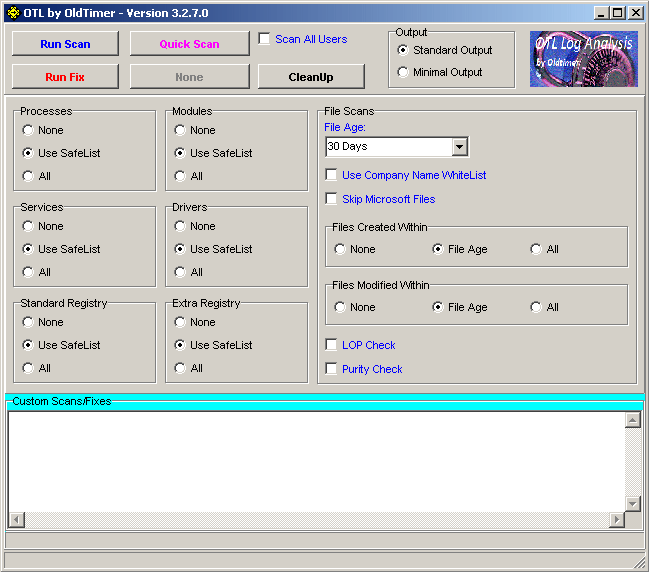Image resolution: width=649 pixels, height=572 pixels.
Task: Click the grayed None button
Action: point(190,77)
